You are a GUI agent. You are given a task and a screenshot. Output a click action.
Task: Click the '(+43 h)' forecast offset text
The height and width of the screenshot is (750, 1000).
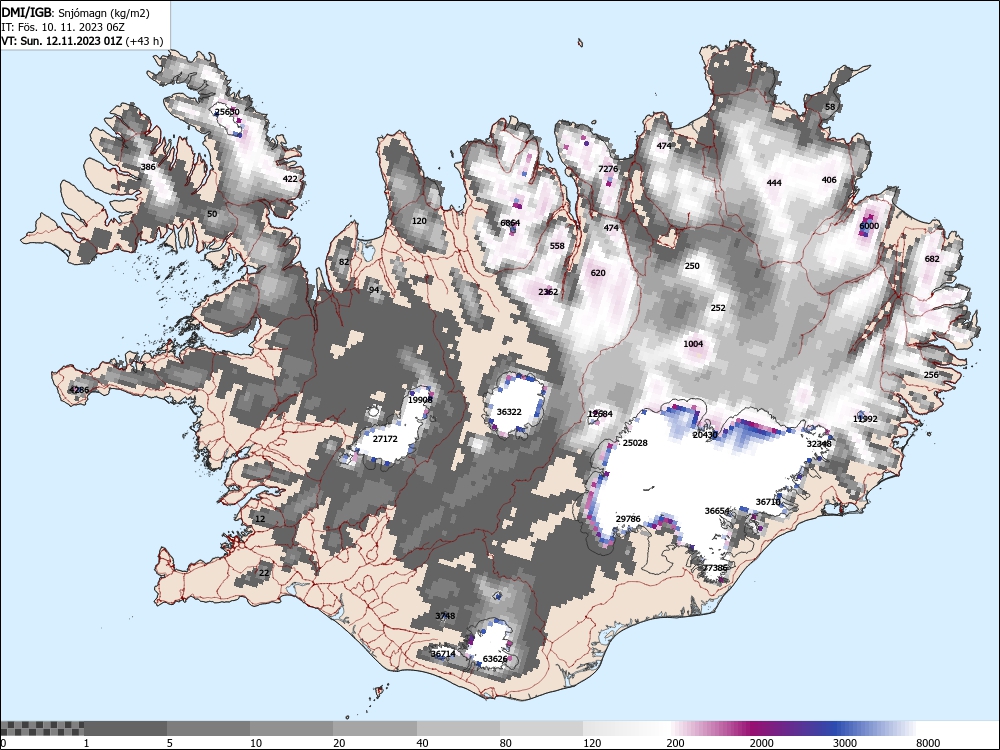pos(145,41)
